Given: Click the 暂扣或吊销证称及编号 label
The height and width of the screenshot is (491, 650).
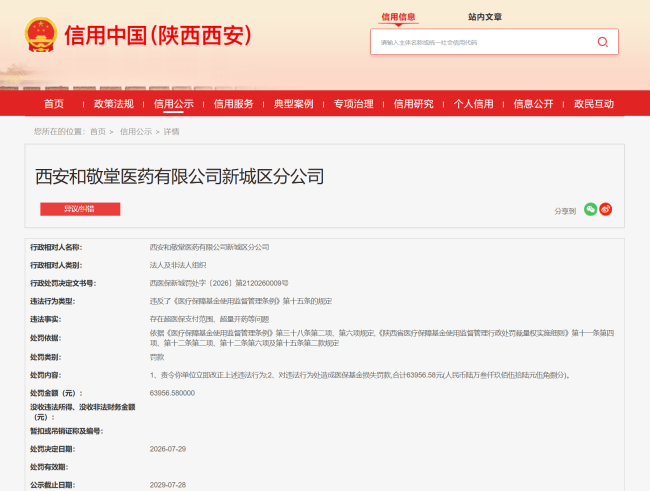Looking at the screenshot, I should pyautogui.click(x=66, y=431).
